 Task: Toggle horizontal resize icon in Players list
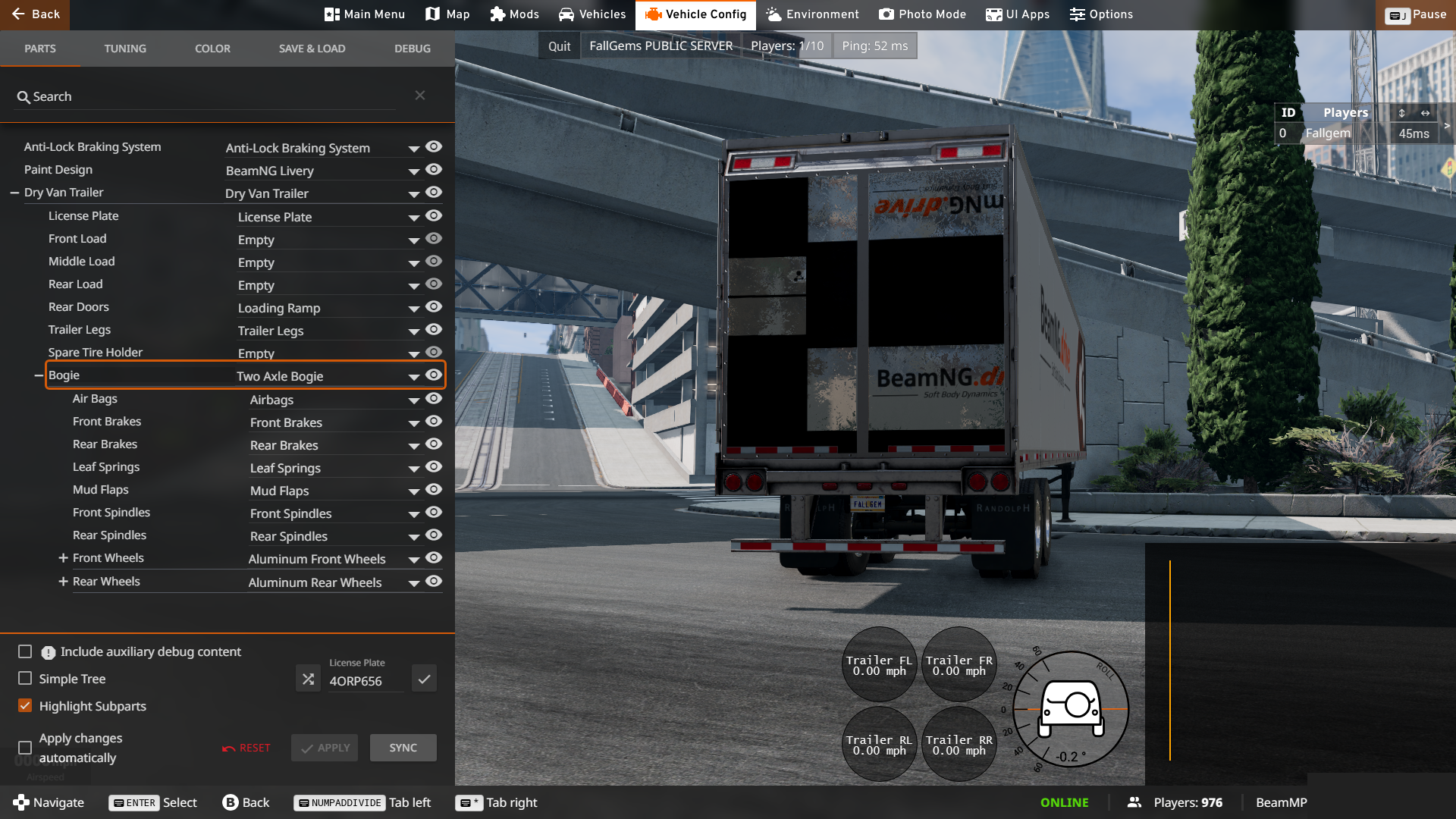1426,112
